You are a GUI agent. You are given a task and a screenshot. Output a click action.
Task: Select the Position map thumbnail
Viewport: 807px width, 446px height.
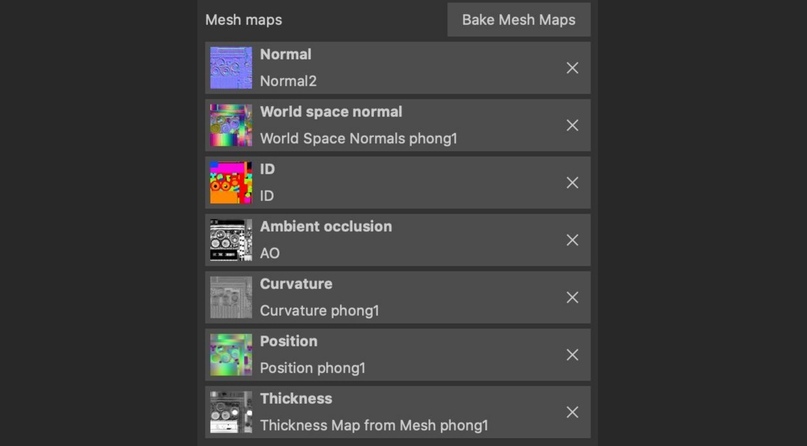tap(231, 355)
